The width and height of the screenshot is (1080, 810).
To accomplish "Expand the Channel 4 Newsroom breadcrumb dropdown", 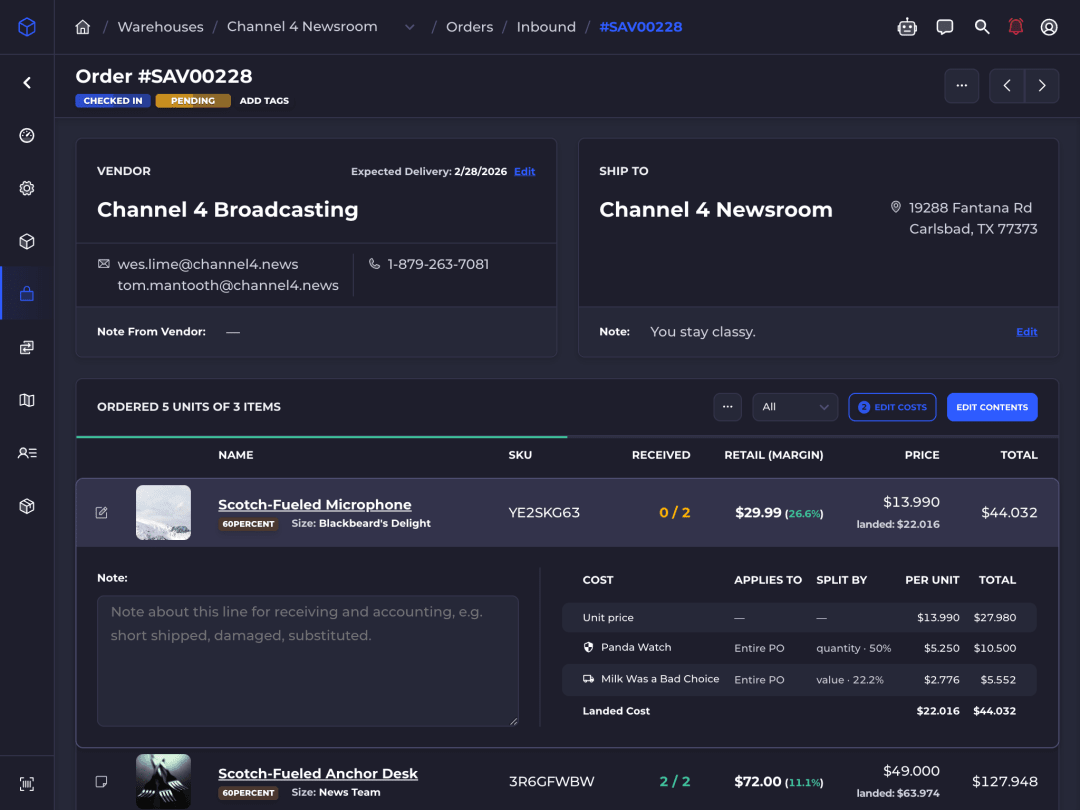I will (x=409, y=27).
